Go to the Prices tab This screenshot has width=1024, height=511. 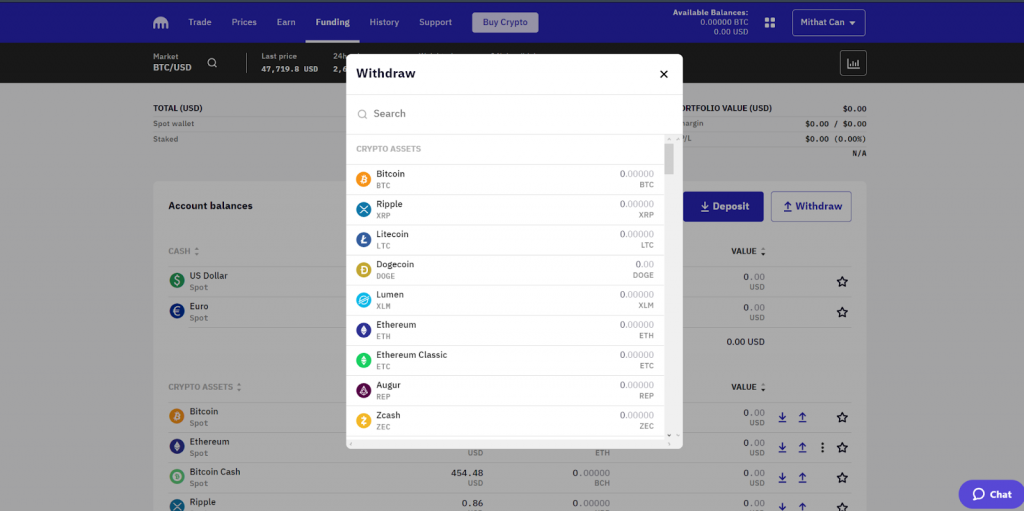coord(244,22)
